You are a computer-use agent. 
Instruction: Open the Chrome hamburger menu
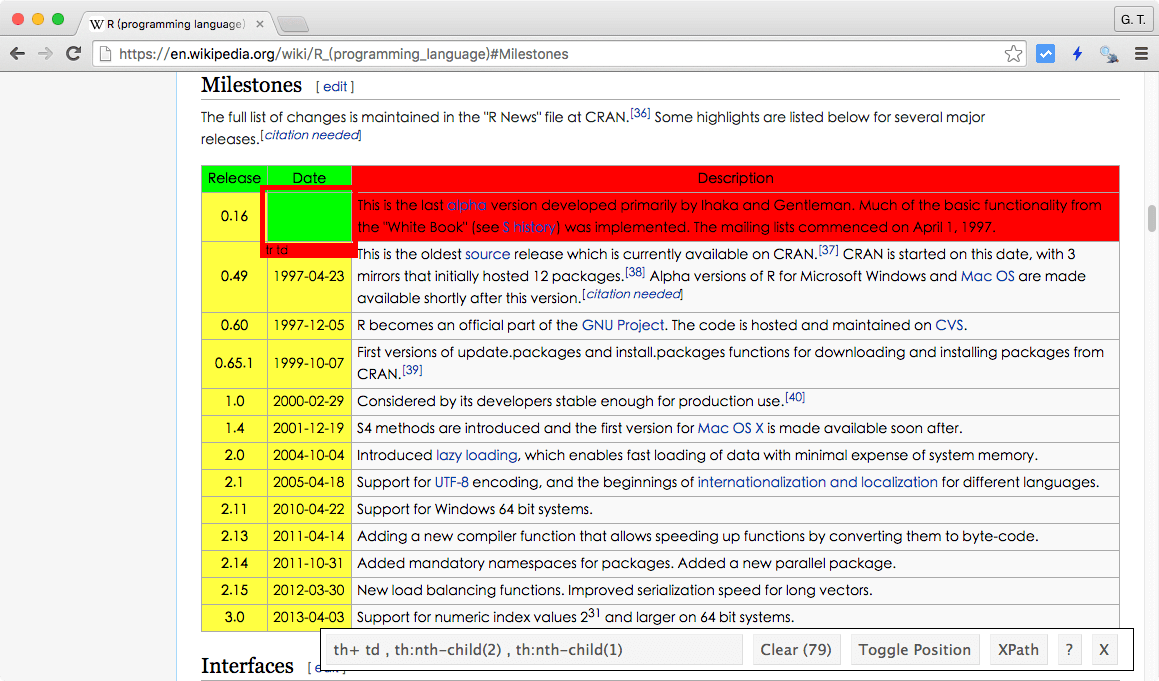pos(1140,54)
